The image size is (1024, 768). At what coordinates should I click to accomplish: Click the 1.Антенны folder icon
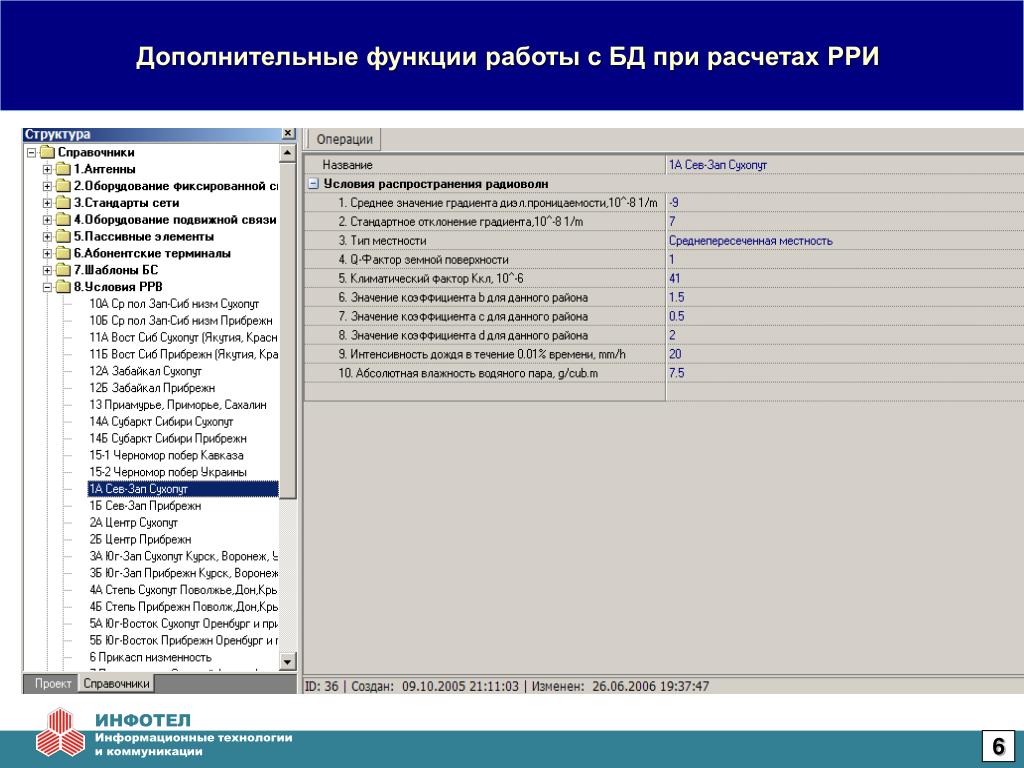63,170
